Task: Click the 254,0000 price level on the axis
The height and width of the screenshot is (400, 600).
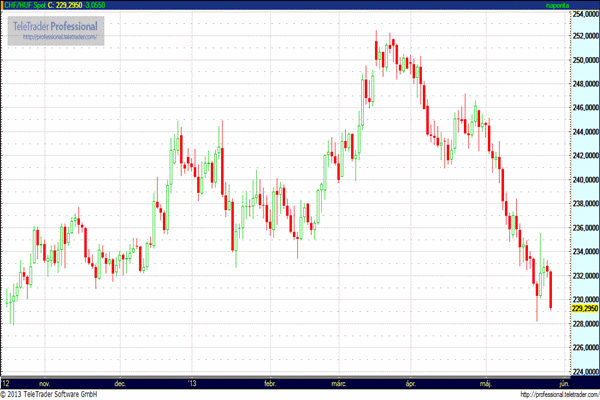Action: pyautogui.click(x=583, y=12)
